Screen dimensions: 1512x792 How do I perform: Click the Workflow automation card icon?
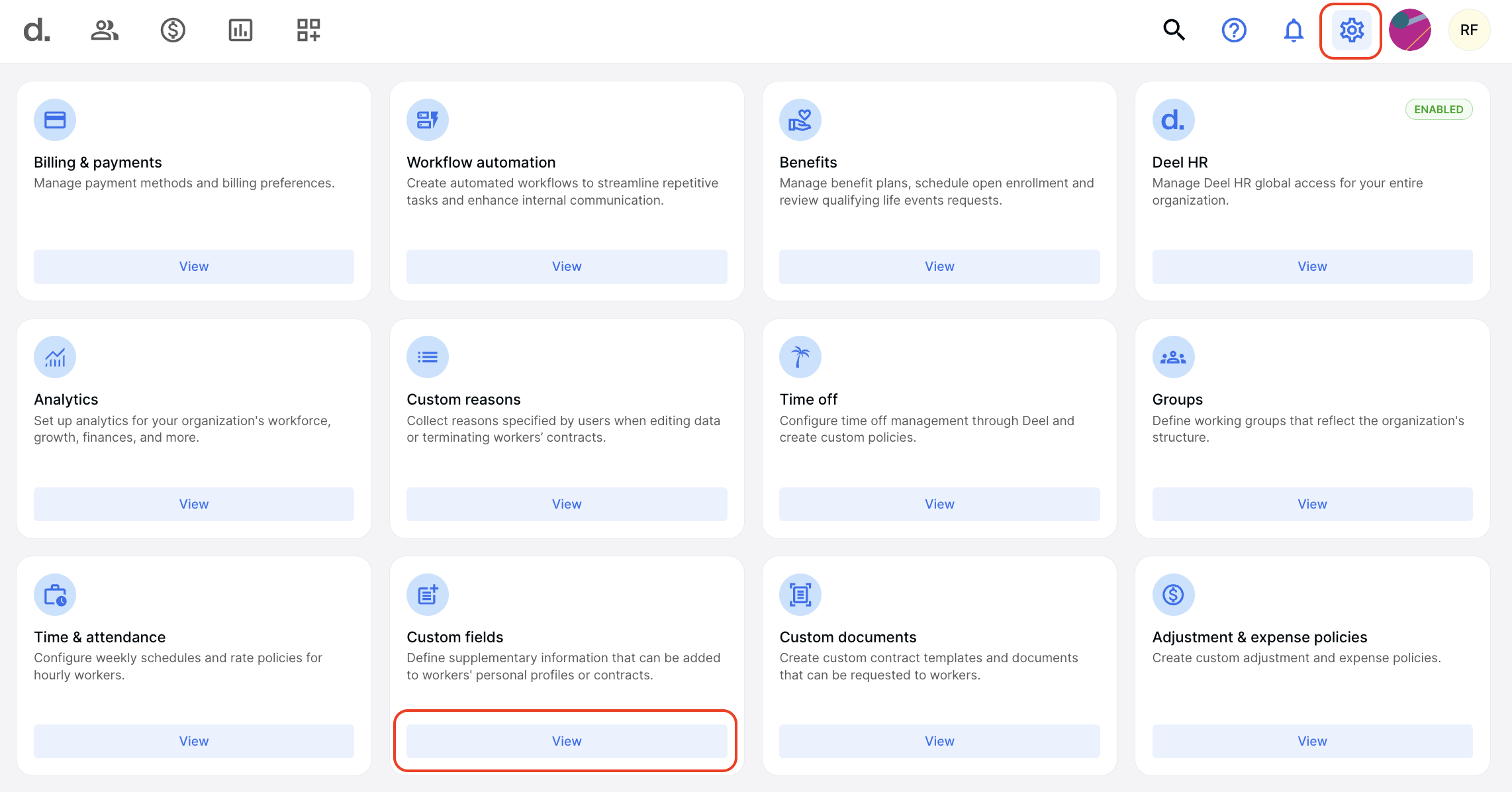(427, 119)
